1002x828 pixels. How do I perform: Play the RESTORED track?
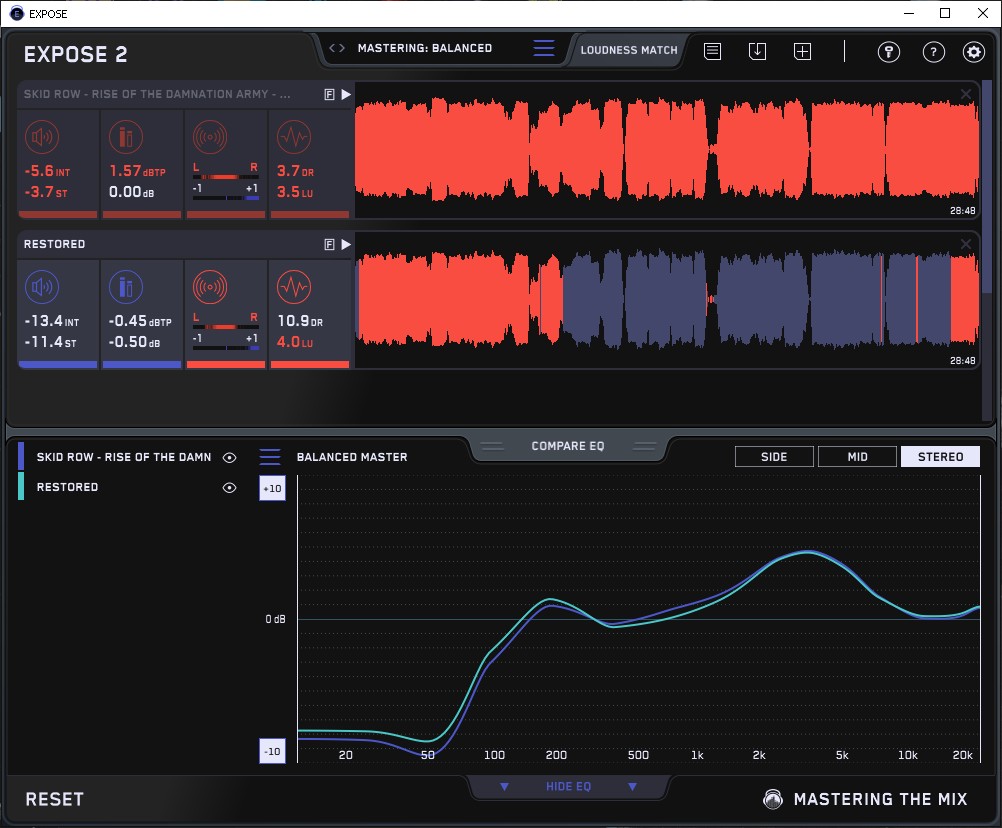[346, 244]
